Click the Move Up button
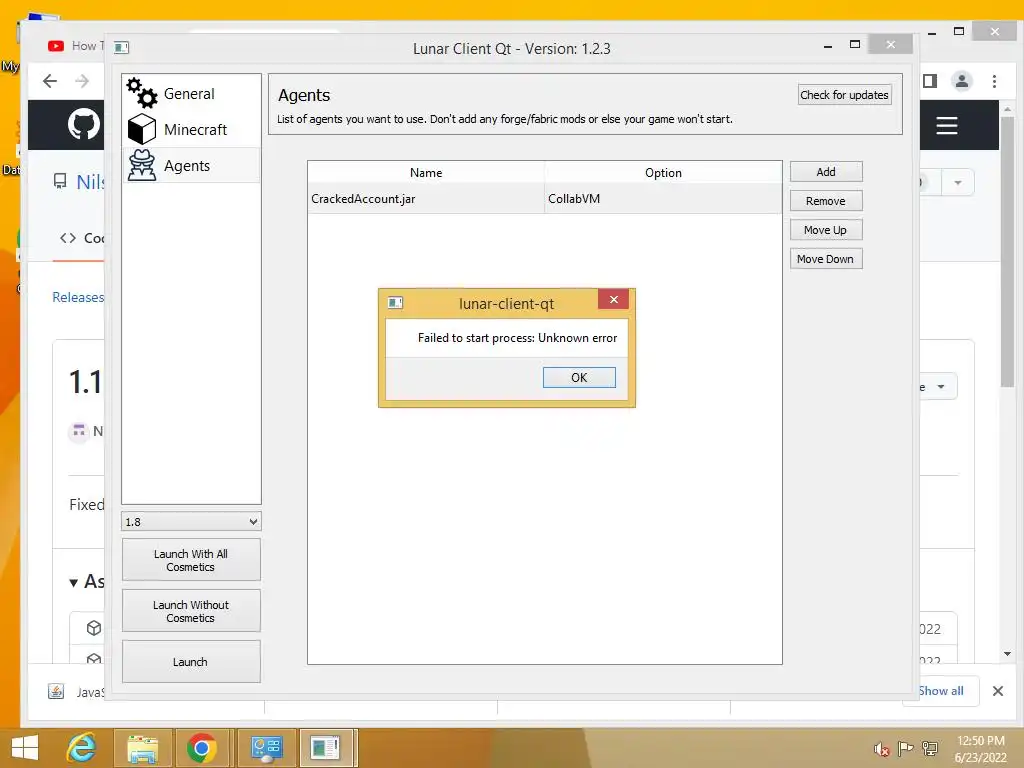This screenshot has width=1024, height=768. 825,230
